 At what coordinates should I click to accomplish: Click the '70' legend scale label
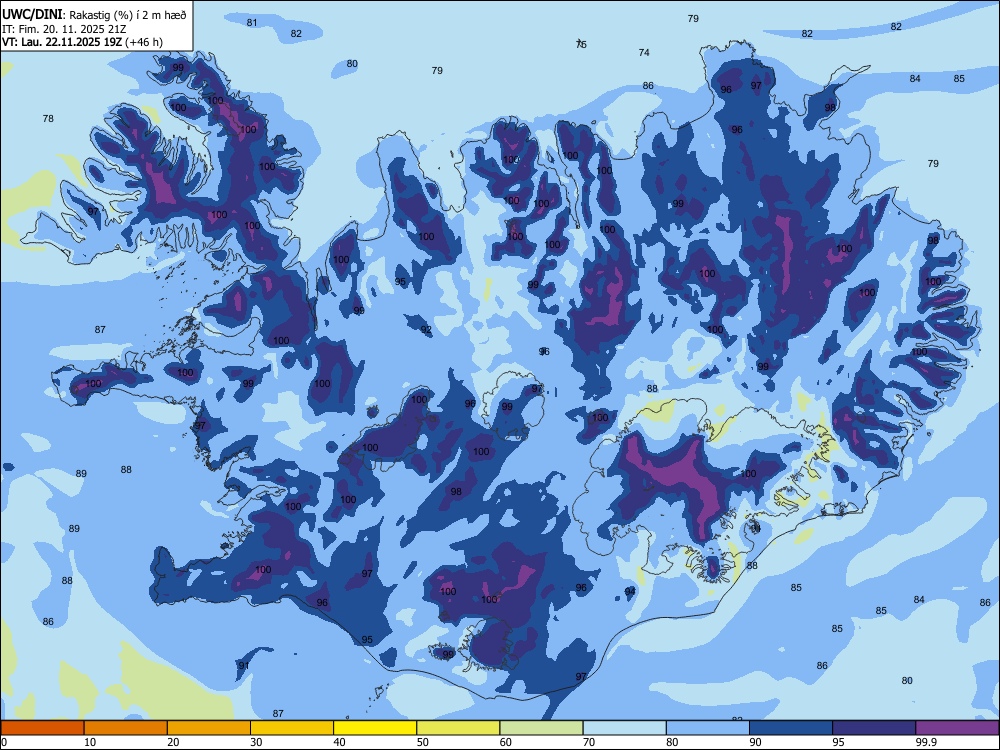589,742
